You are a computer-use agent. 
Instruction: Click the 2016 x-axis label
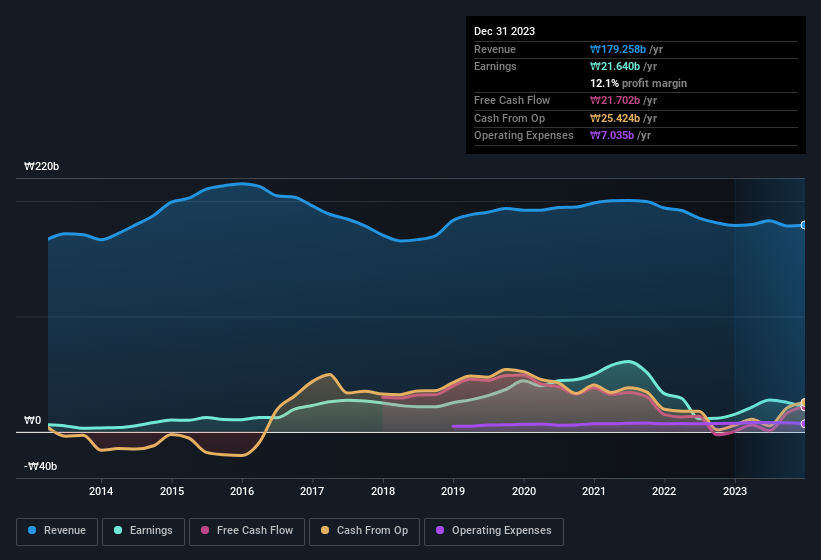click(242, 491)
